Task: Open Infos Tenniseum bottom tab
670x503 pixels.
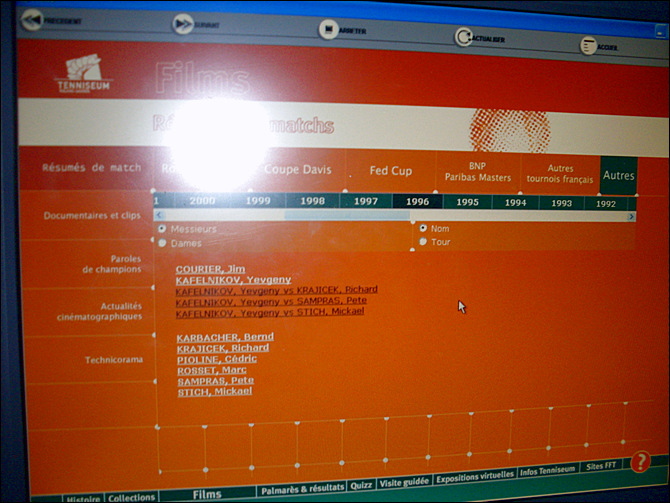Action: point(547,471)
